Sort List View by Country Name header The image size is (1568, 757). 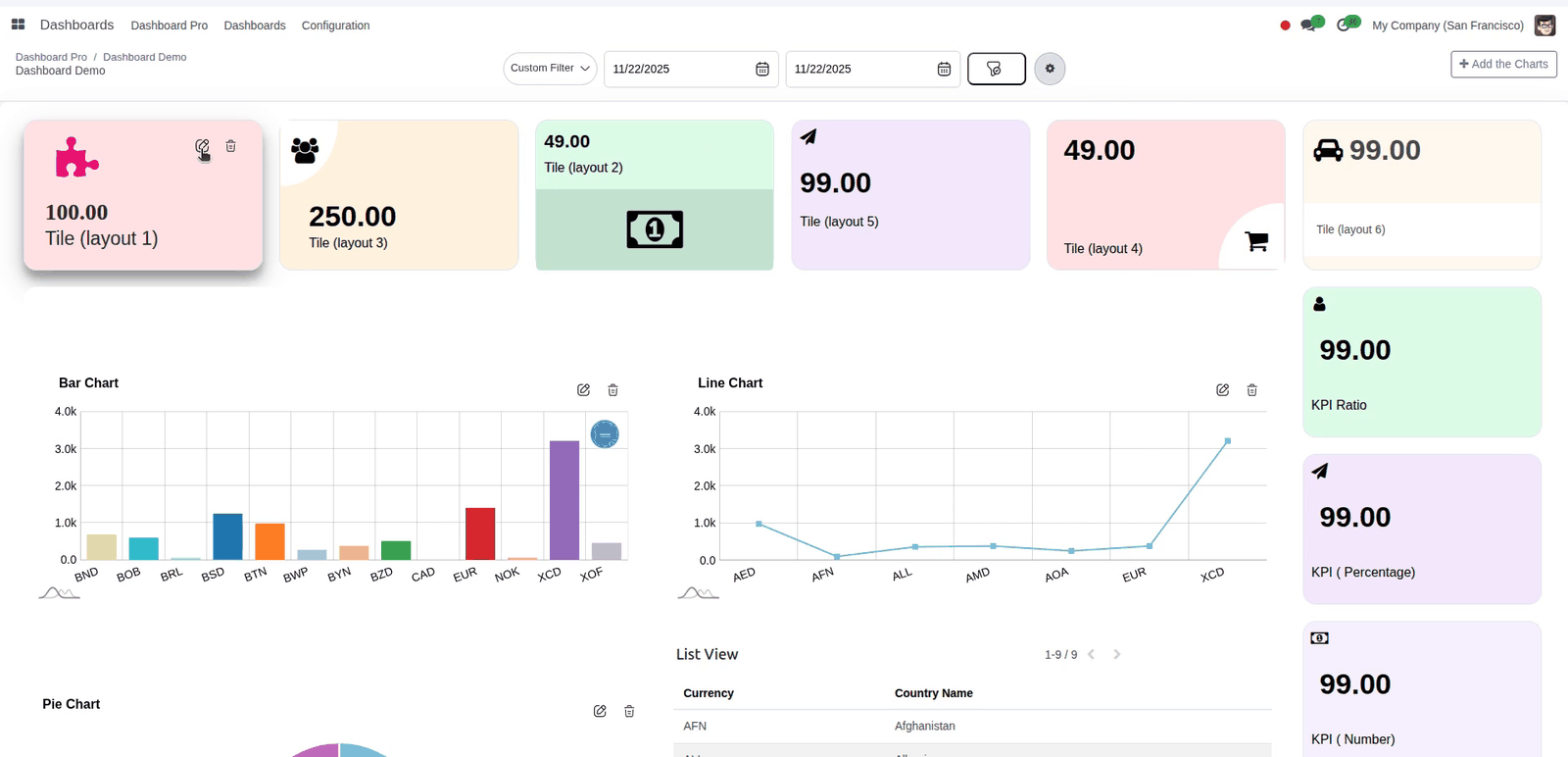pyautogui.click(x=934, y=693)
